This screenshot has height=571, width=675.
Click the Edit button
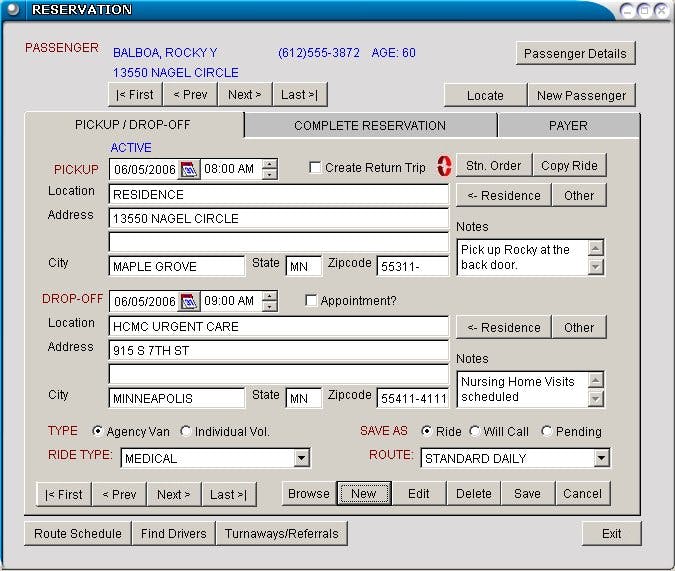point(419,493)
